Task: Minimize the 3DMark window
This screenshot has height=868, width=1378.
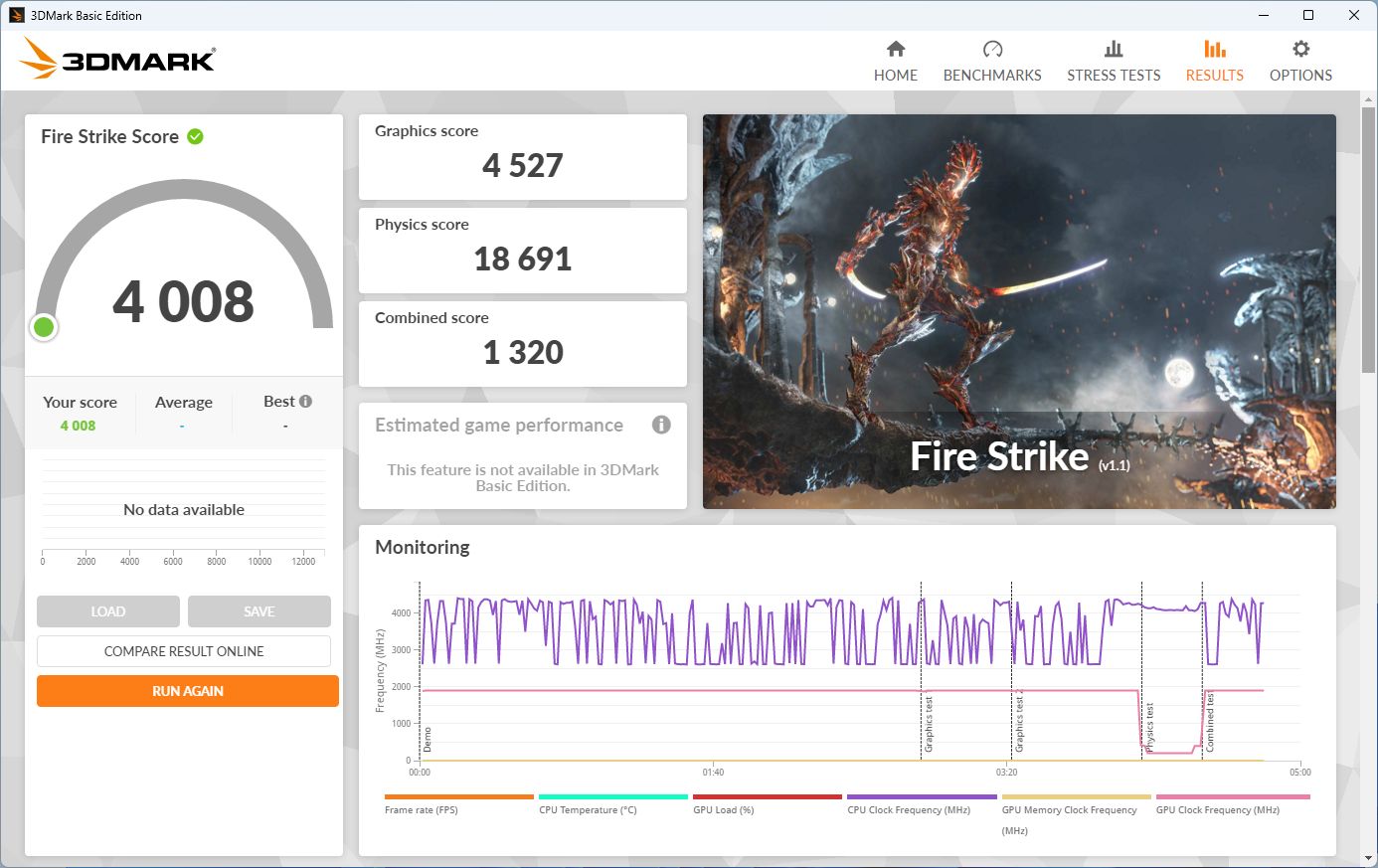Action: pyautogui.click(x=1264, y=15)
